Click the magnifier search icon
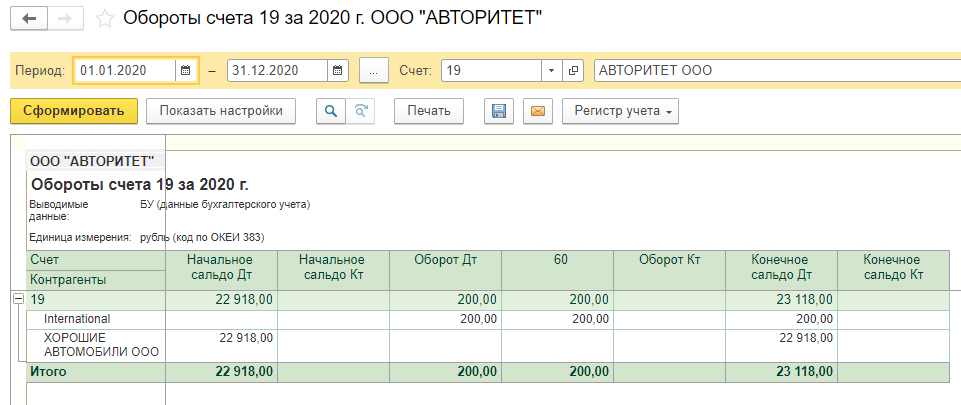The height and width of the screenshot is (405, 961). [x=330, y=111]
